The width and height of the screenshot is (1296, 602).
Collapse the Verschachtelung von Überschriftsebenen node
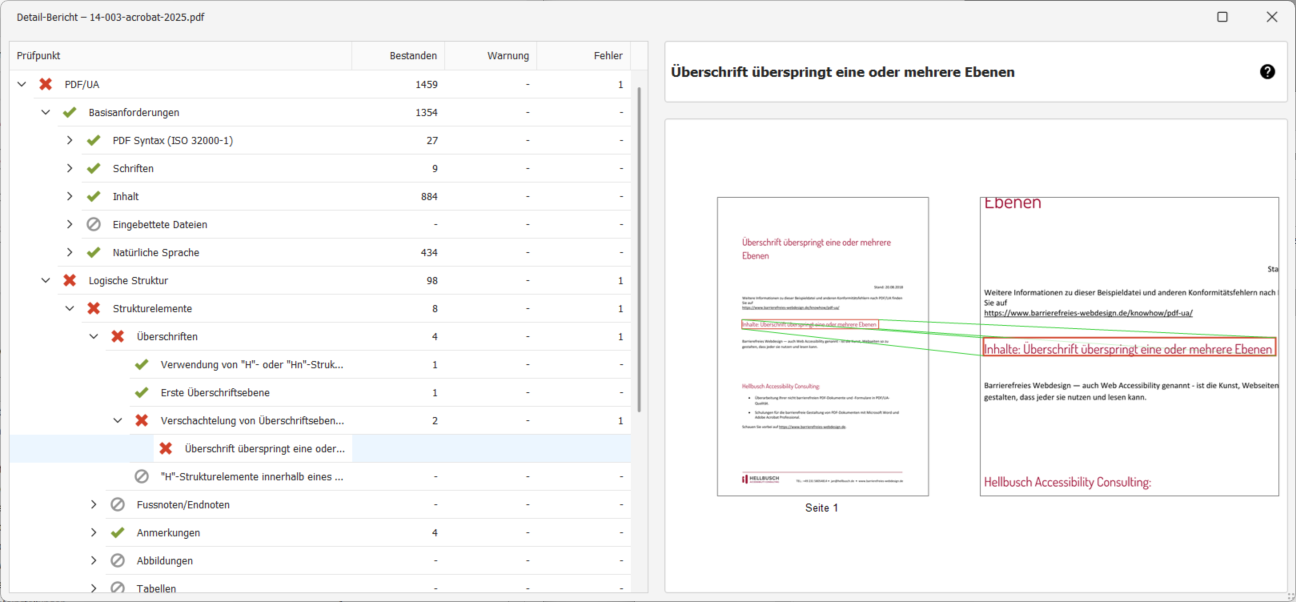[117, 420]
